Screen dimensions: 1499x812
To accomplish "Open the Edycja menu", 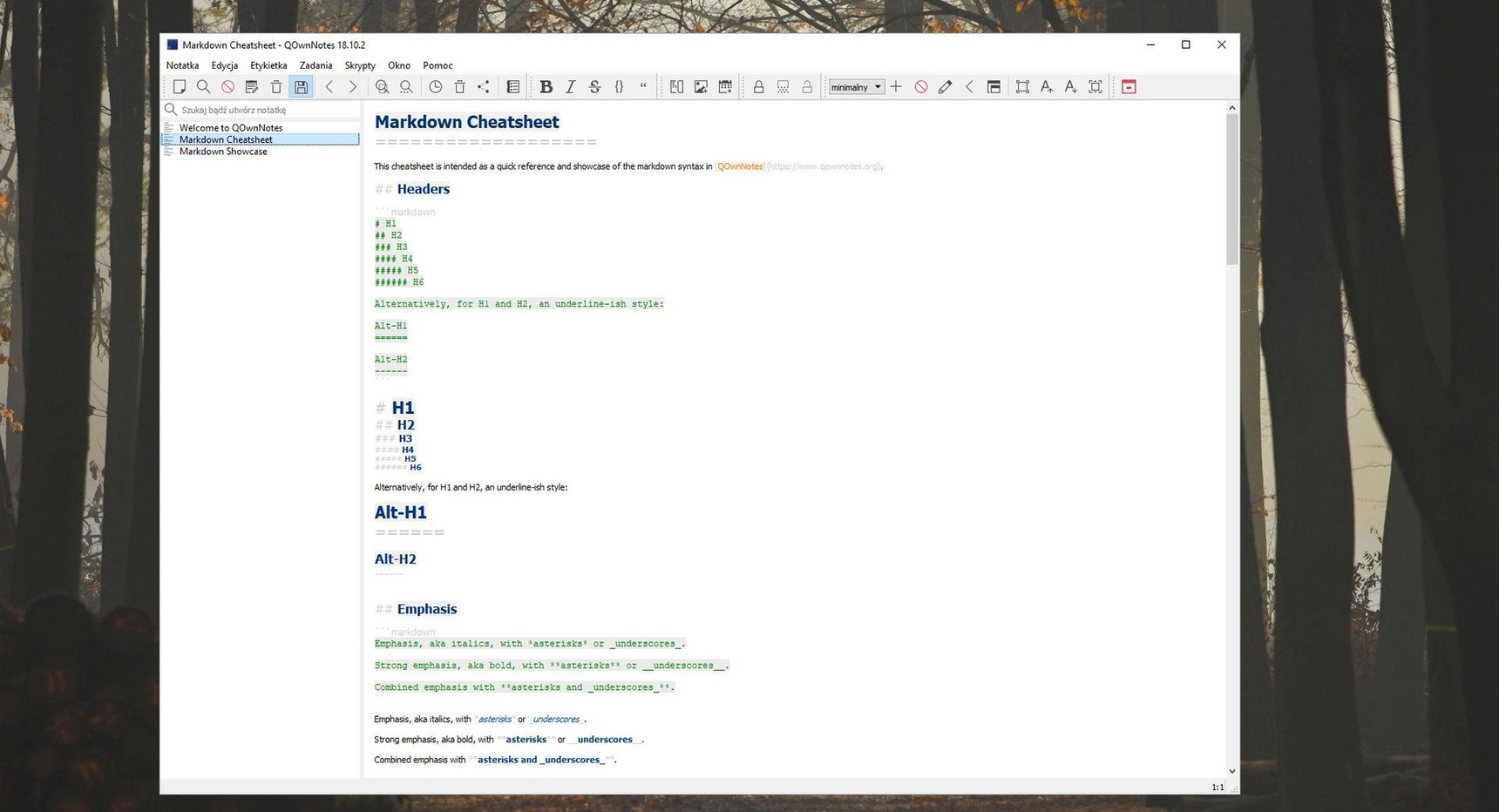I will 225,65.
